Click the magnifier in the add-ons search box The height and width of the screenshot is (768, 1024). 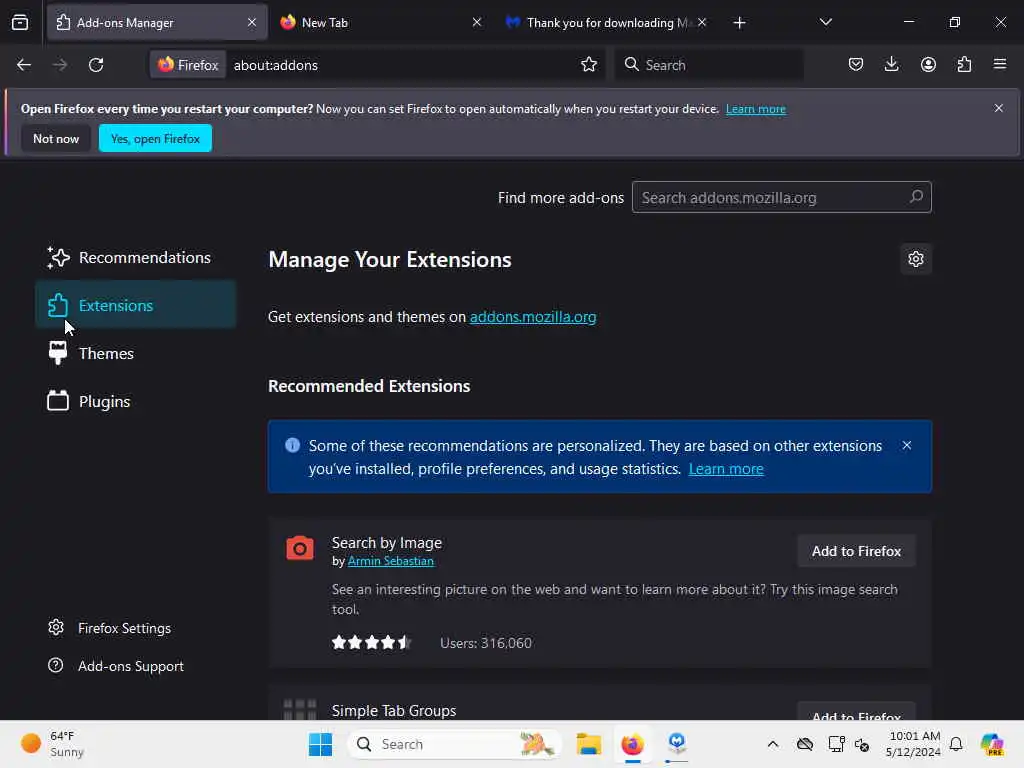tap(916, 197)
